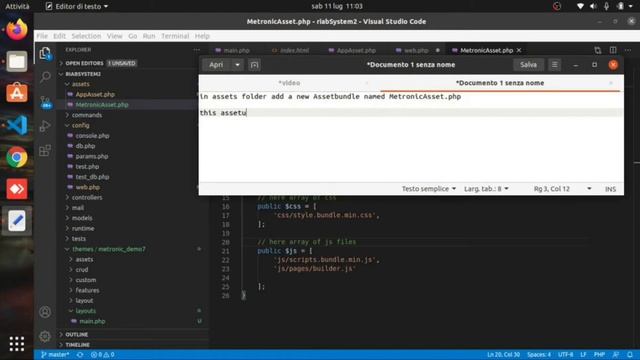Image resolution: width=640 pixels, height=360 pixels.
Task: Open the Terminal menu
Action: point(175,36)
